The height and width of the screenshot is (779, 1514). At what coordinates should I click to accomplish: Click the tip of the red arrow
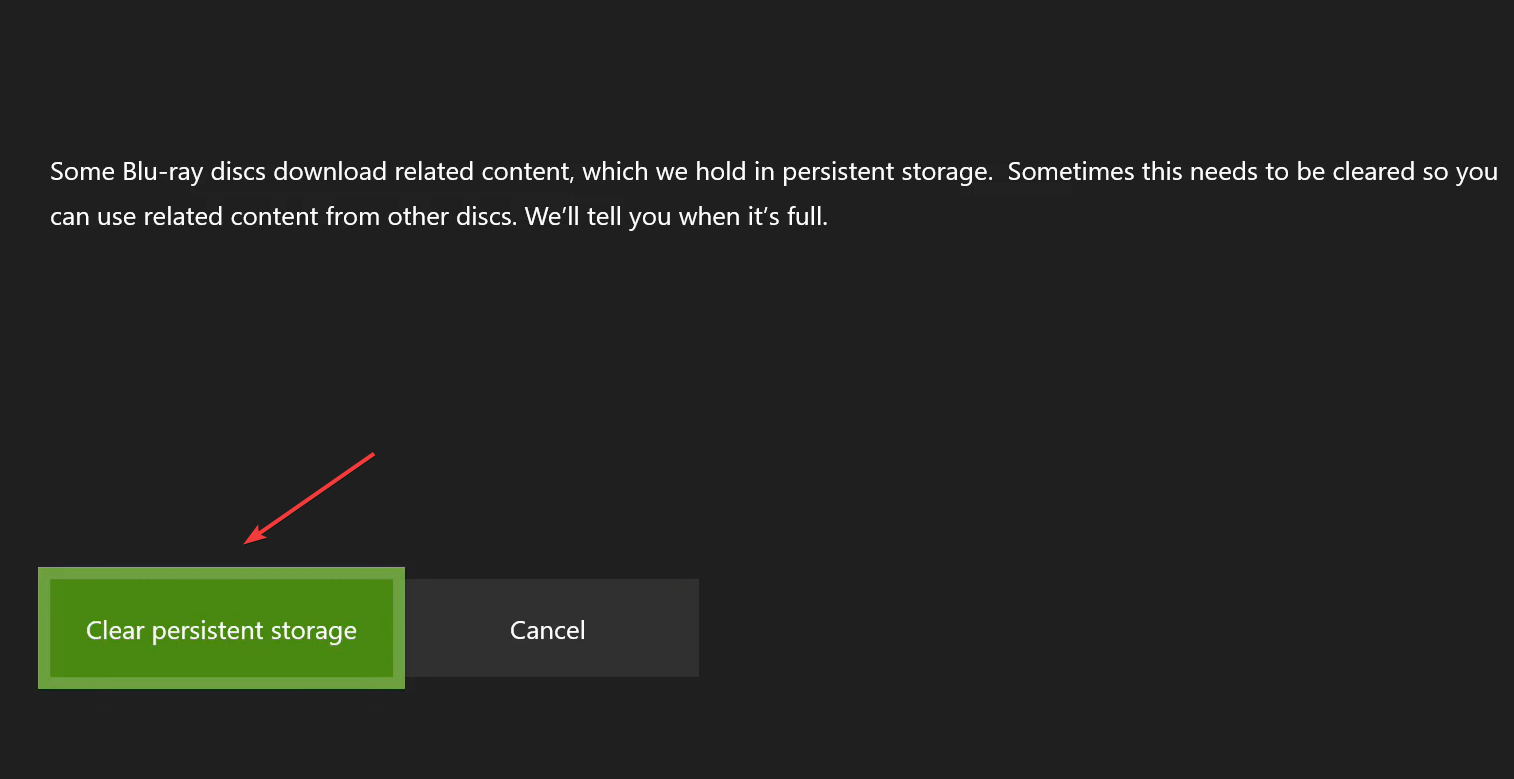[248, 543]
